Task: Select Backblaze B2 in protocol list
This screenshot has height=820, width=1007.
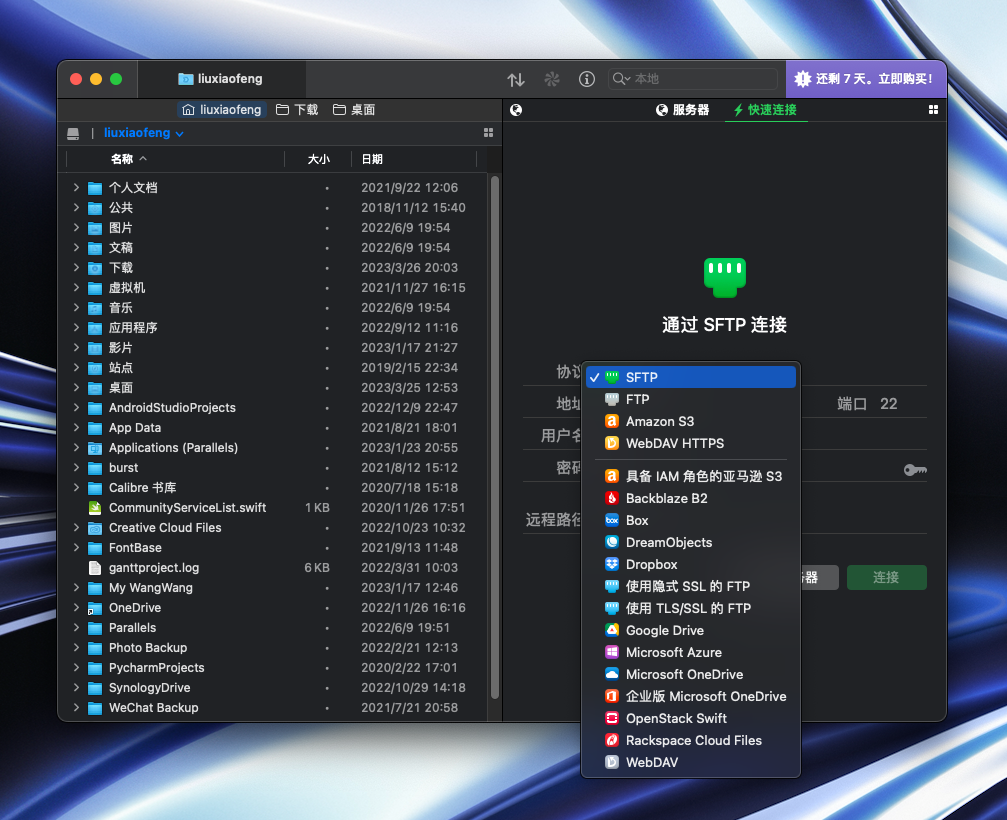Action: (691, 498)
